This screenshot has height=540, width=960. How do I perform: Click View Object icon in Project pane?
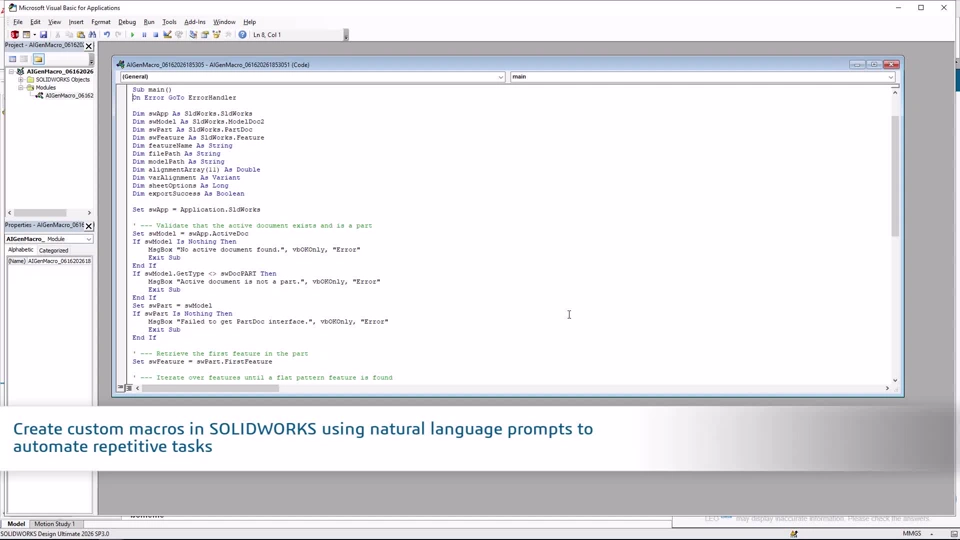[24, 59]
